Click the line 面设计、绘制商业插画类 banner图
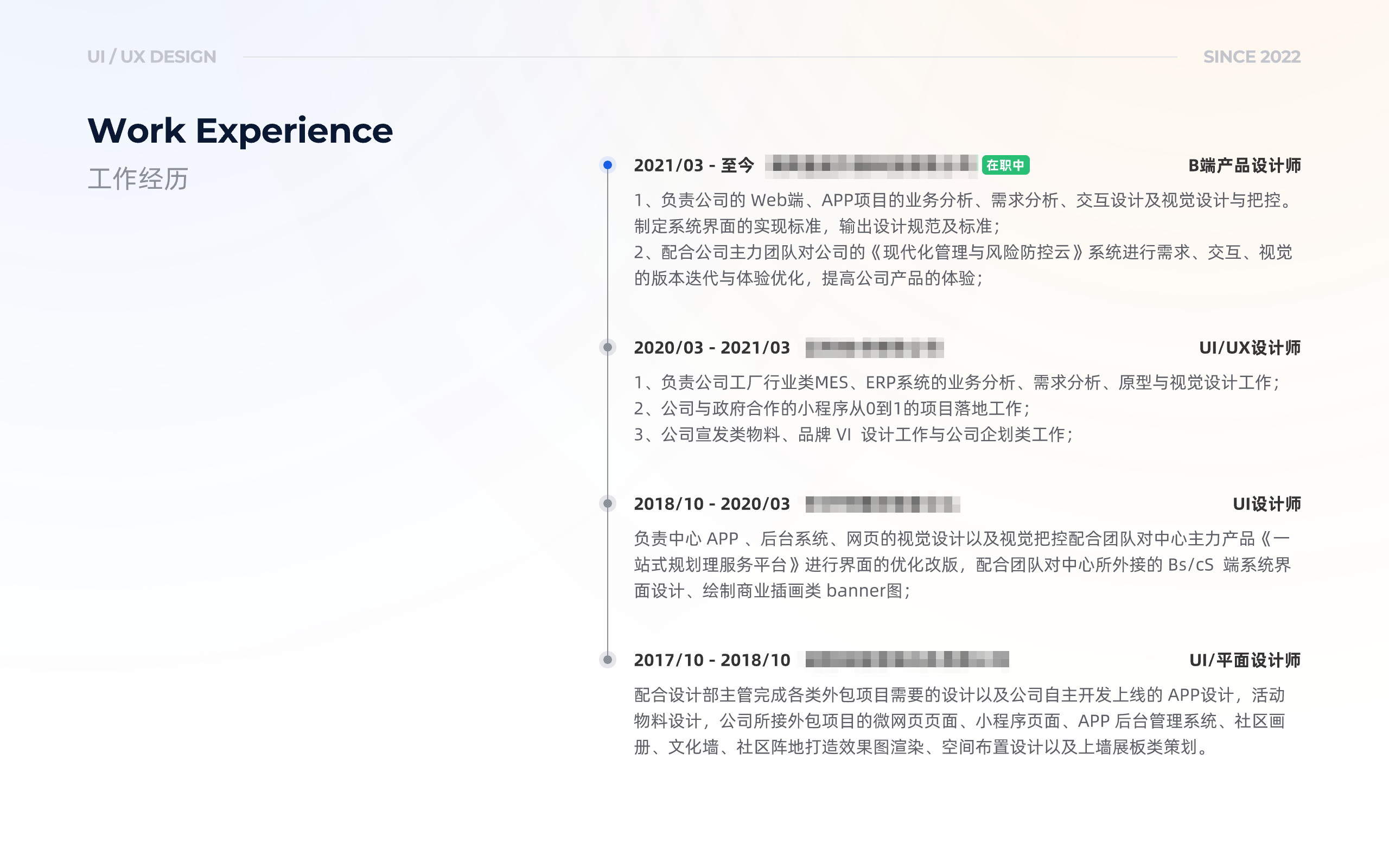 (x=773, y=590)
